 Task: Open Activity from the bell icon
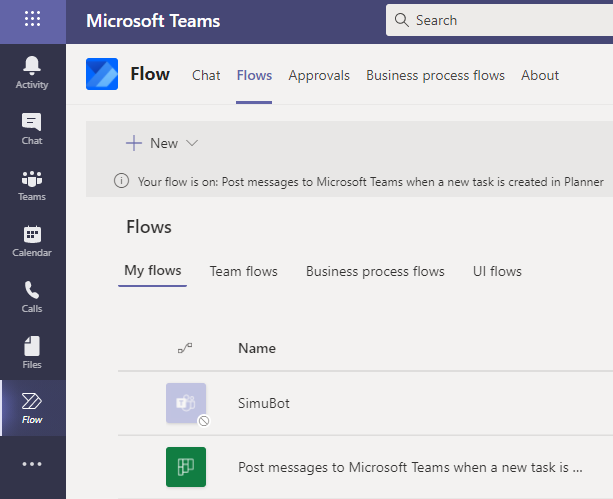point(32,73)
